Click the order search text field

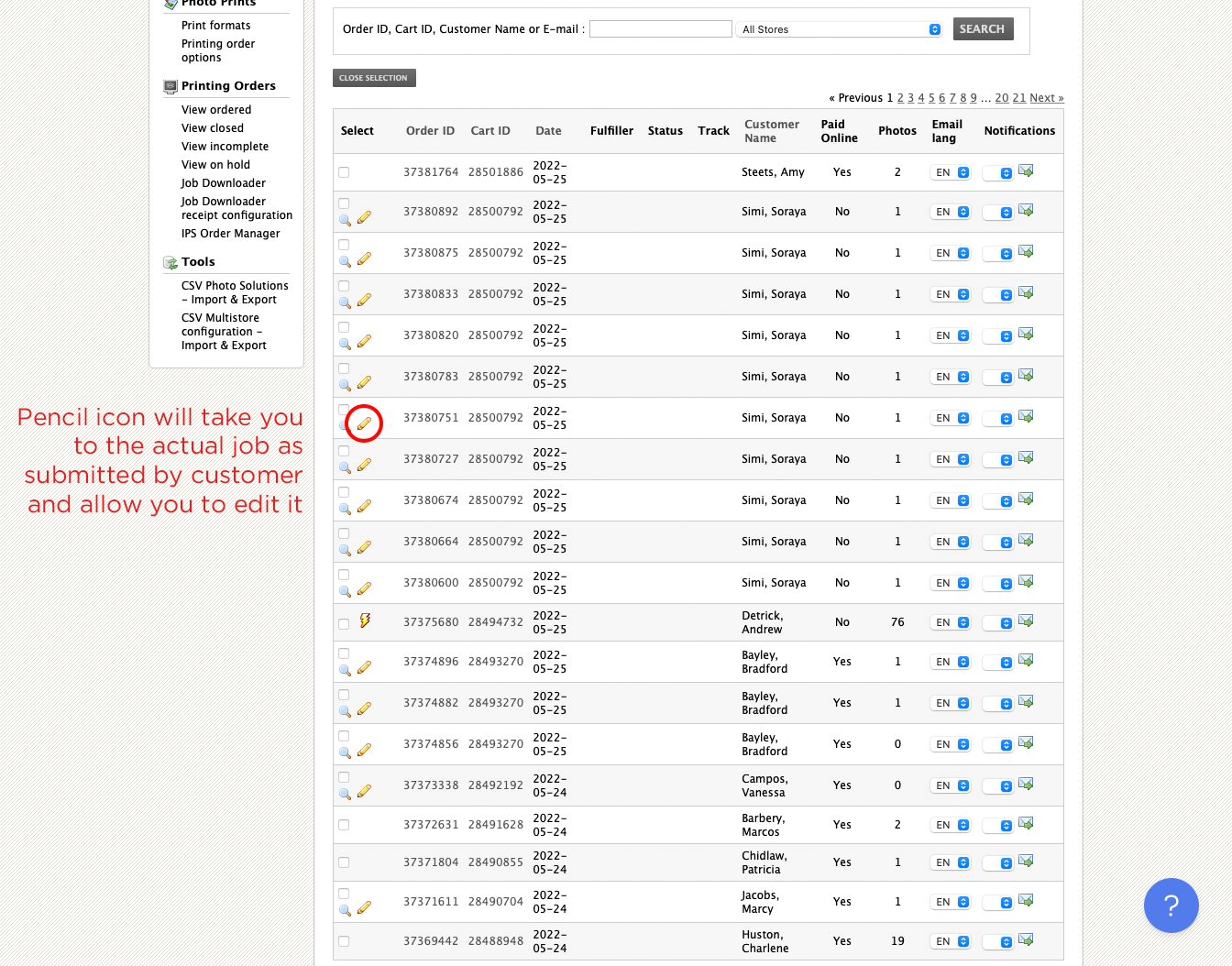(x=660, y=29)
